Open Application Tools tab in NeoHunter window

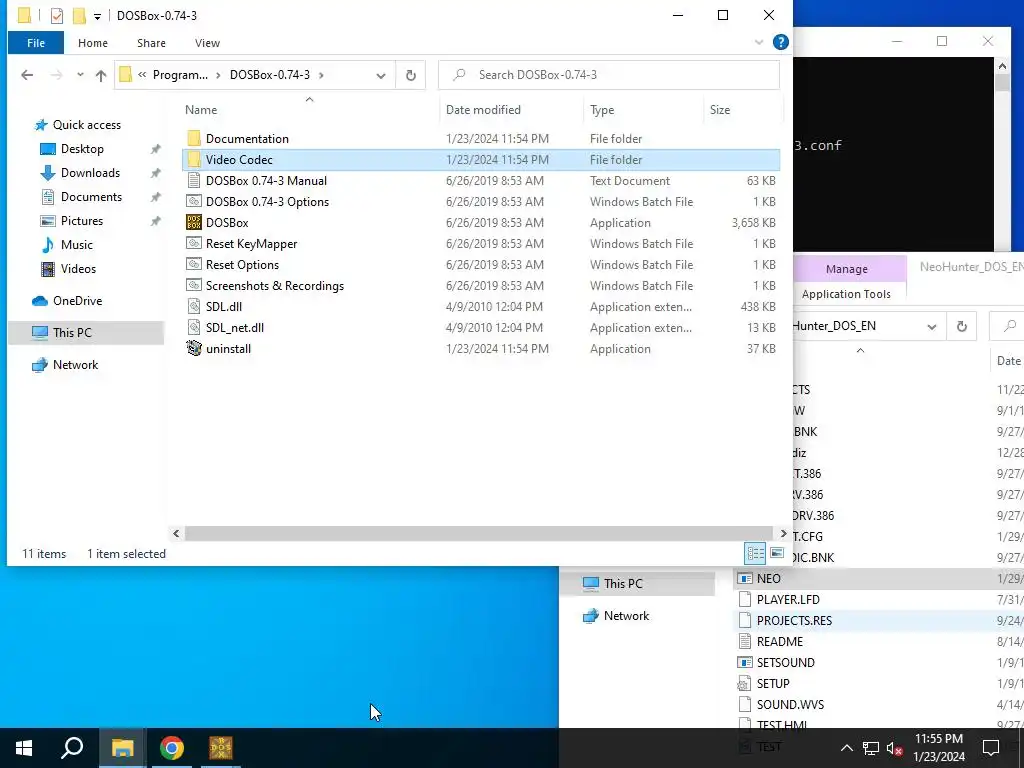tap(846, 294)
